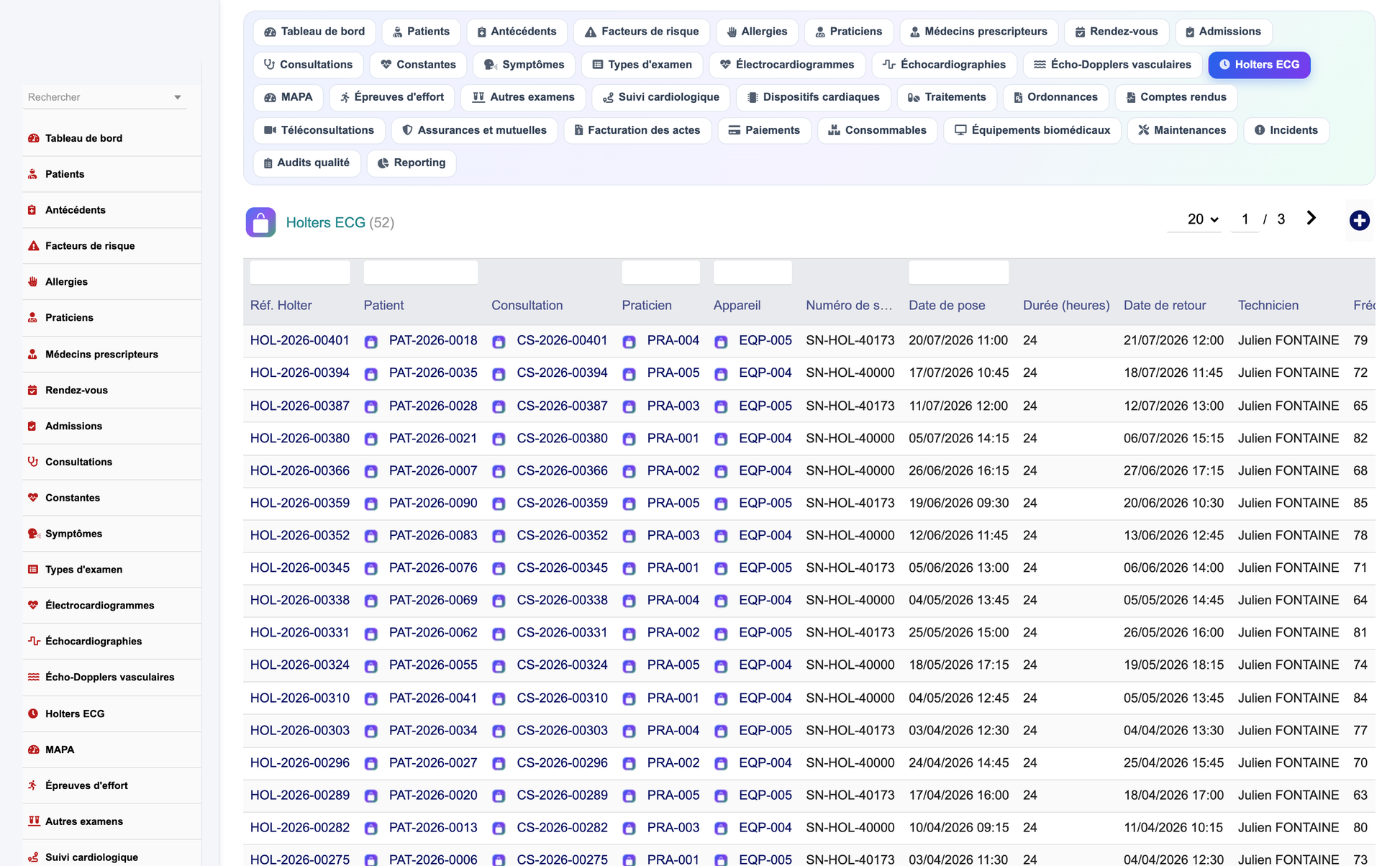Screen dimensions: 1400x866
Task: Click the practitioner icon beside PRA-003 in HOL-2026-00387 row
Action: tap(629, 406)
